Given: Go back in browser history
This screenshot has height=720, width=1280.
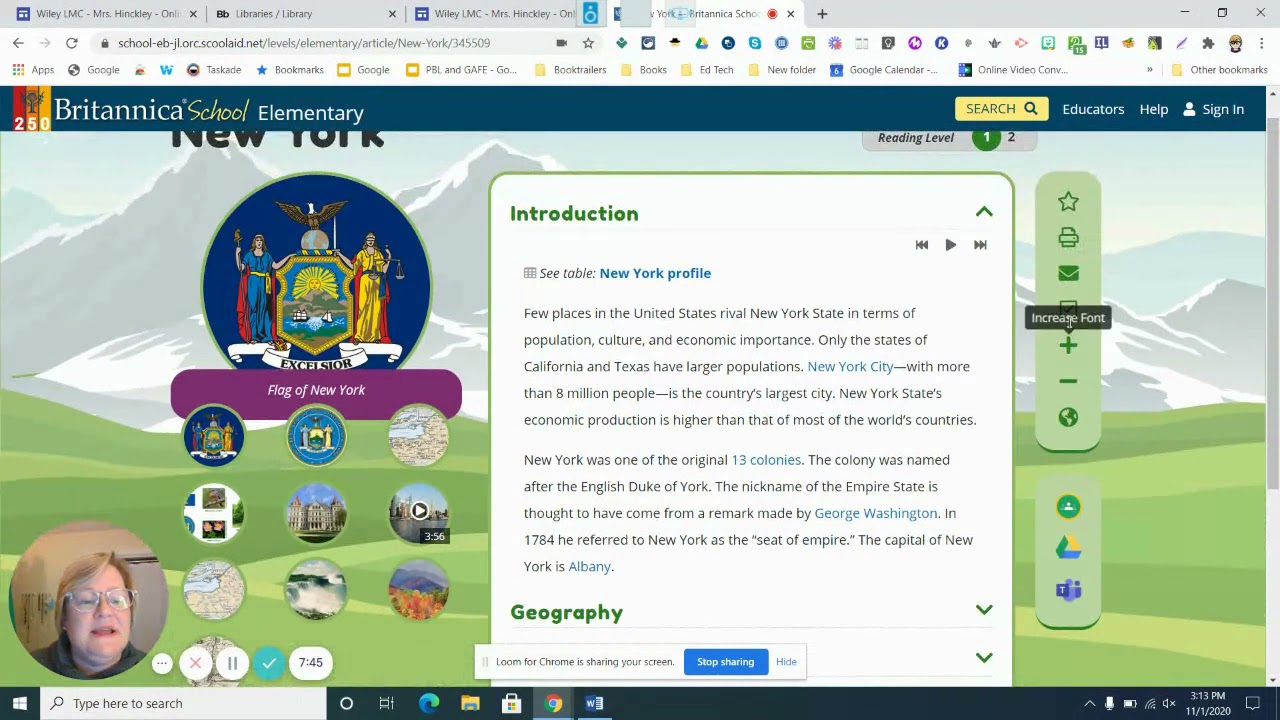Looking at the screenshot, I should coord(18,43).
